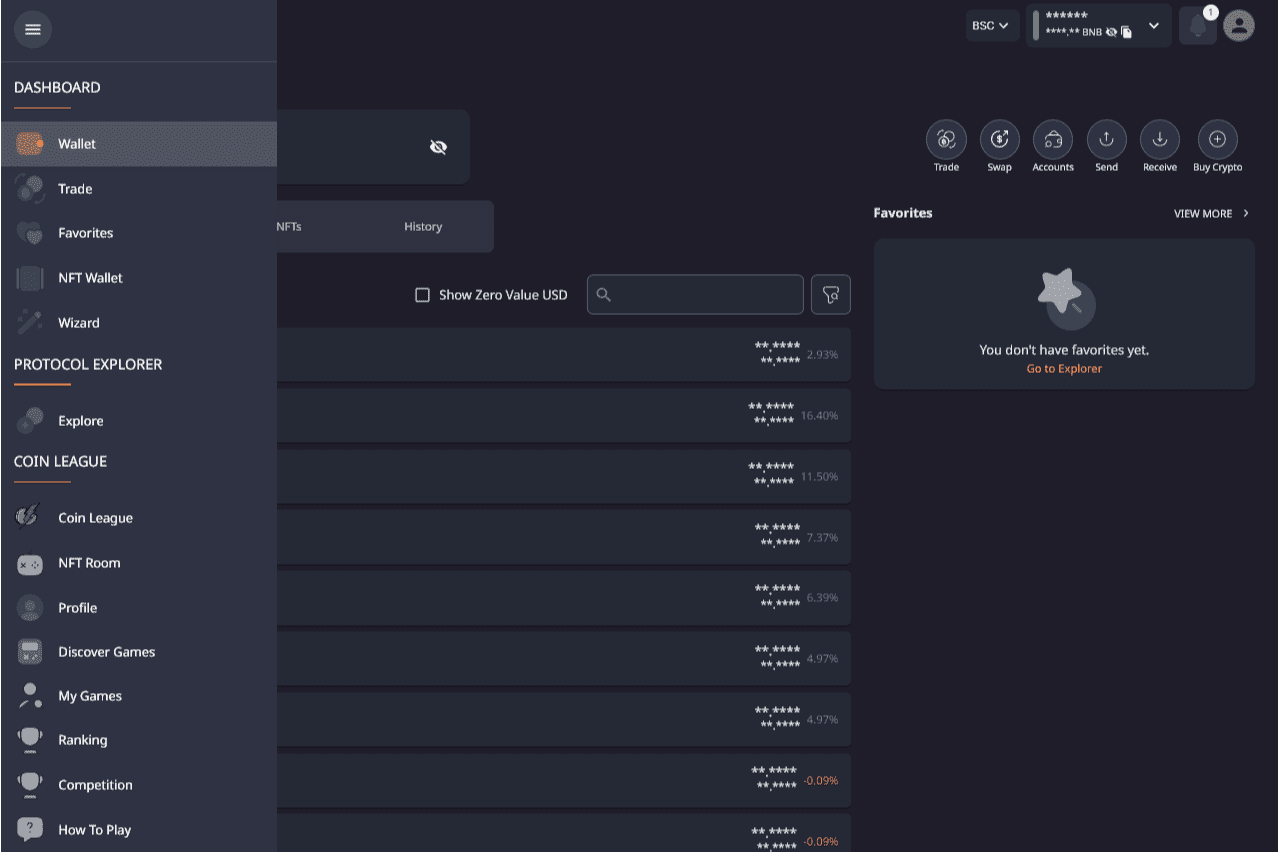Click the Competition trophy icon
Screen dimensions: 1278x852
30,785
